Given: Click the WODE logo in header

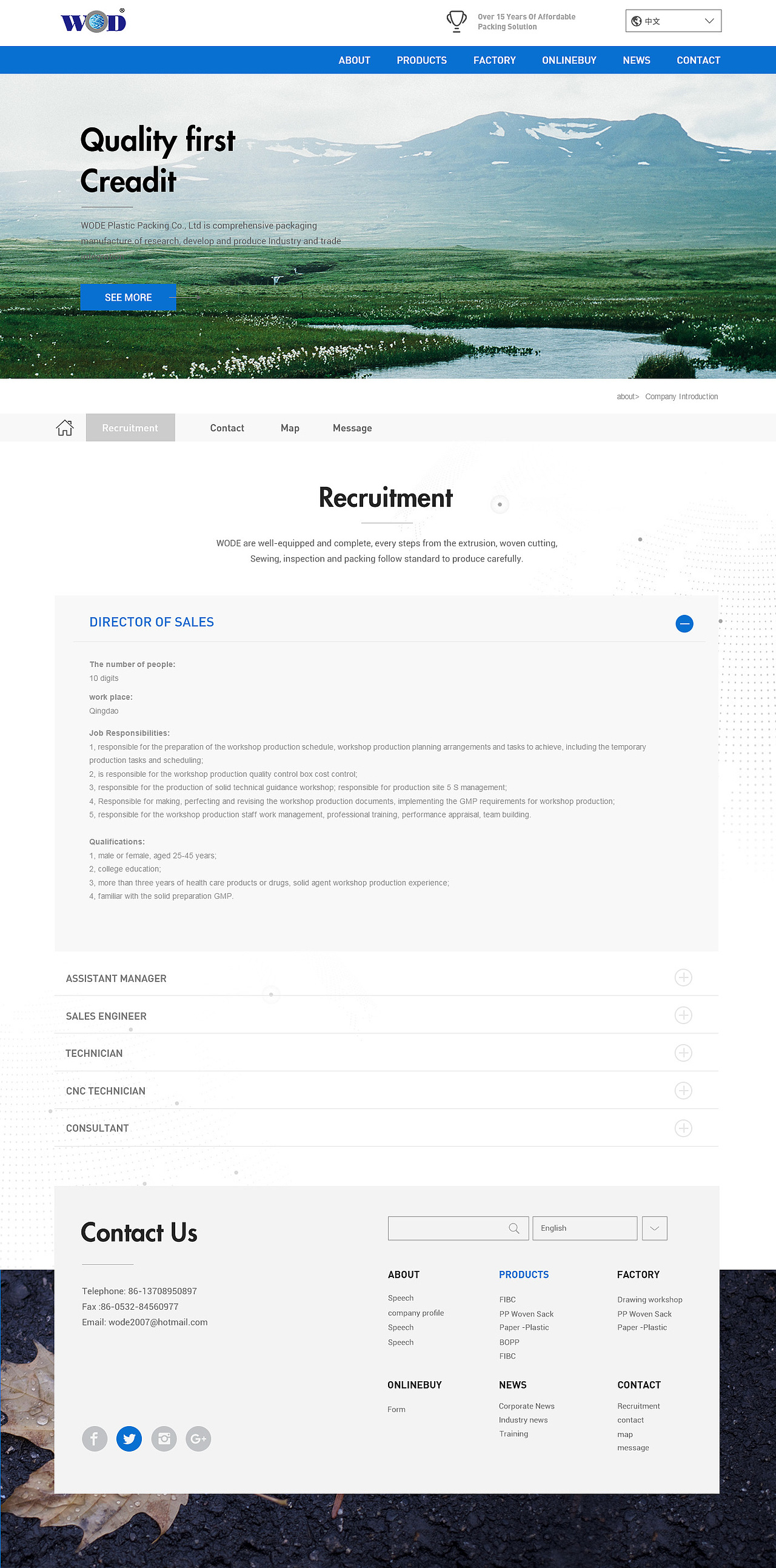Looking at the screenshot, I should click(93, 21).
